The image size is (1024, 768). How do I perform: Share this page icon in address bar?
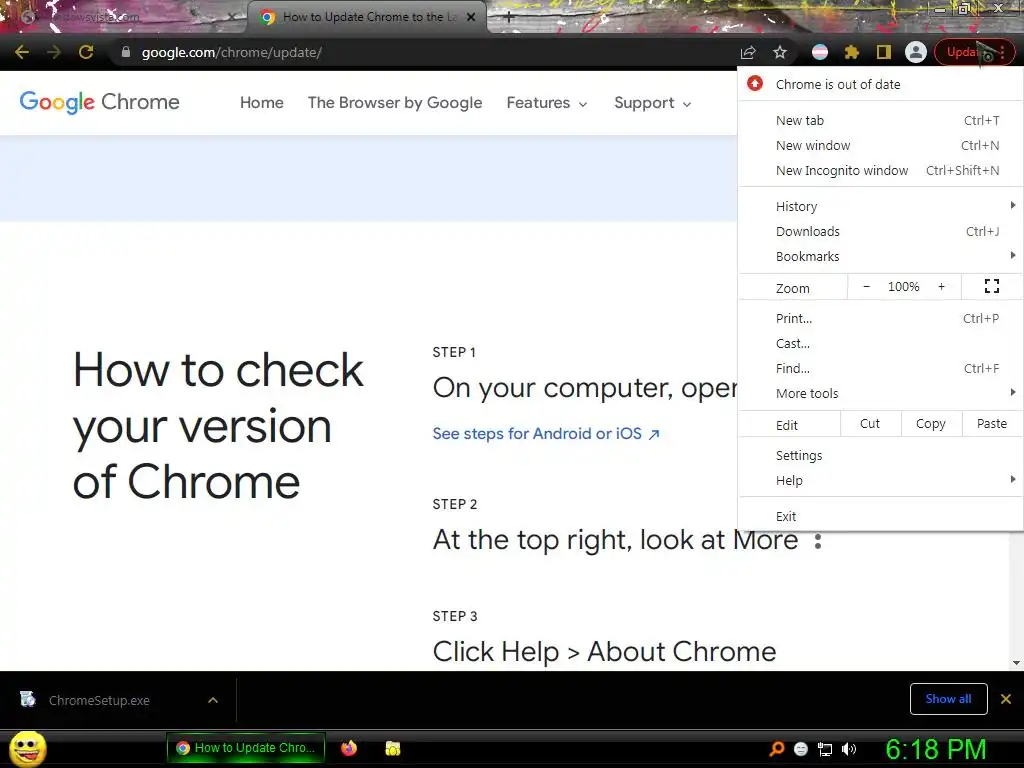(748, 52)
